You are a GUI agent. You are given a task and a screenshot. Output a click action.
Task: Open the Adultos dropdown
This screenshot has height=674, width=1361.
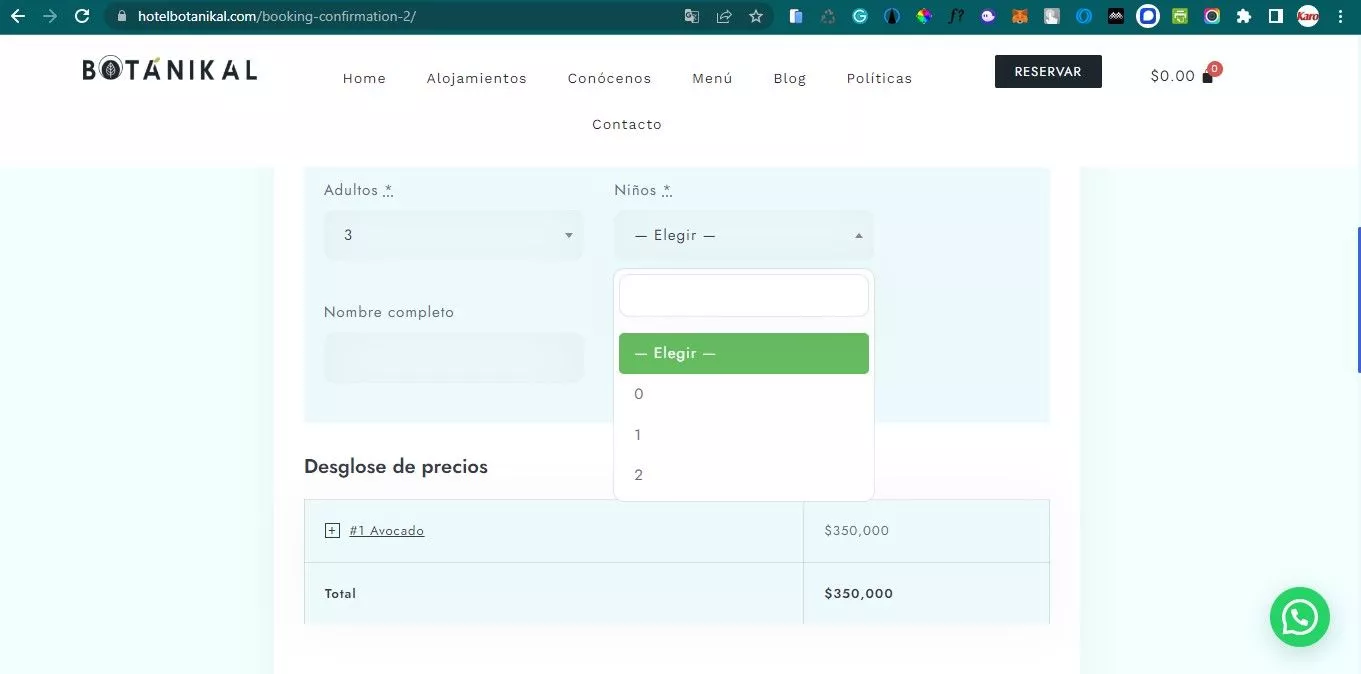453,235
